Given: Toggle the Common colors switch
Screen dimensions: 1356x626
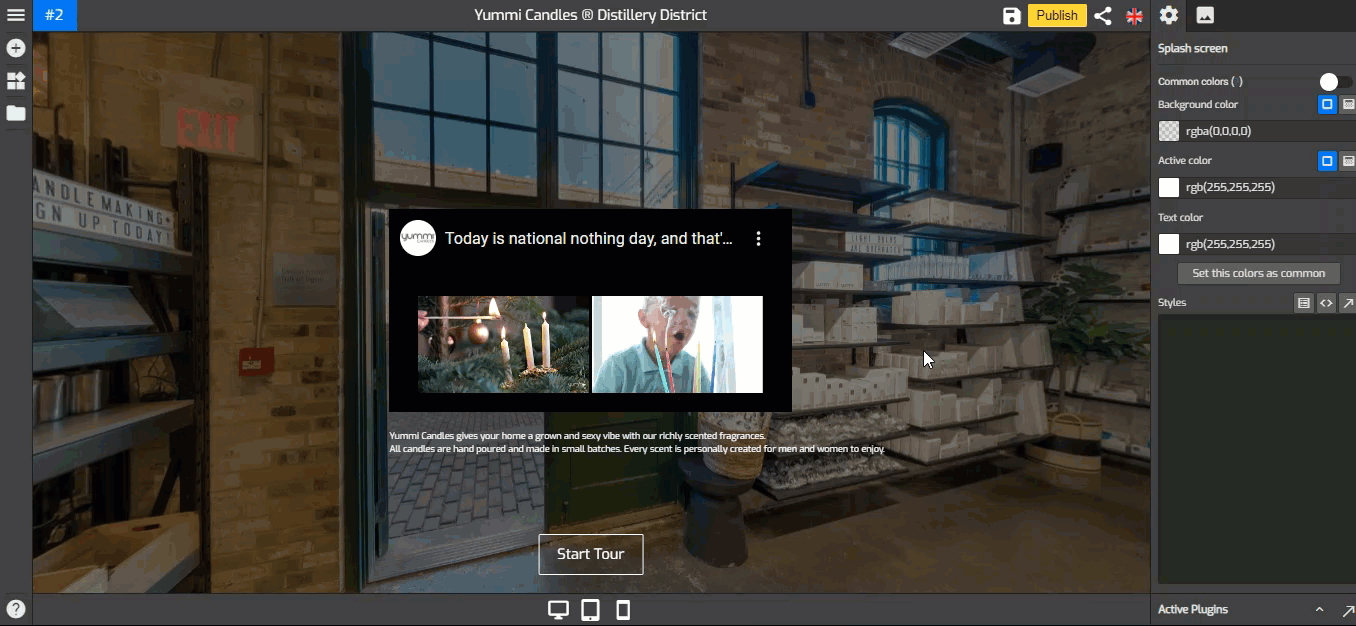Looking at the screenshot, I should (1335, 82).
